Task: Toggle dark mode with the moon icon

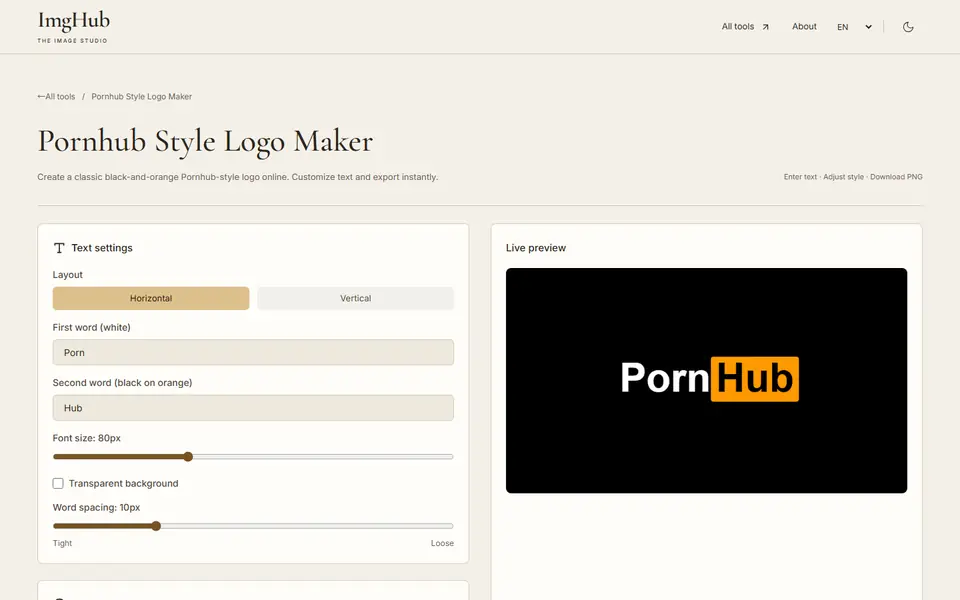Action: [x=908, y=27]
